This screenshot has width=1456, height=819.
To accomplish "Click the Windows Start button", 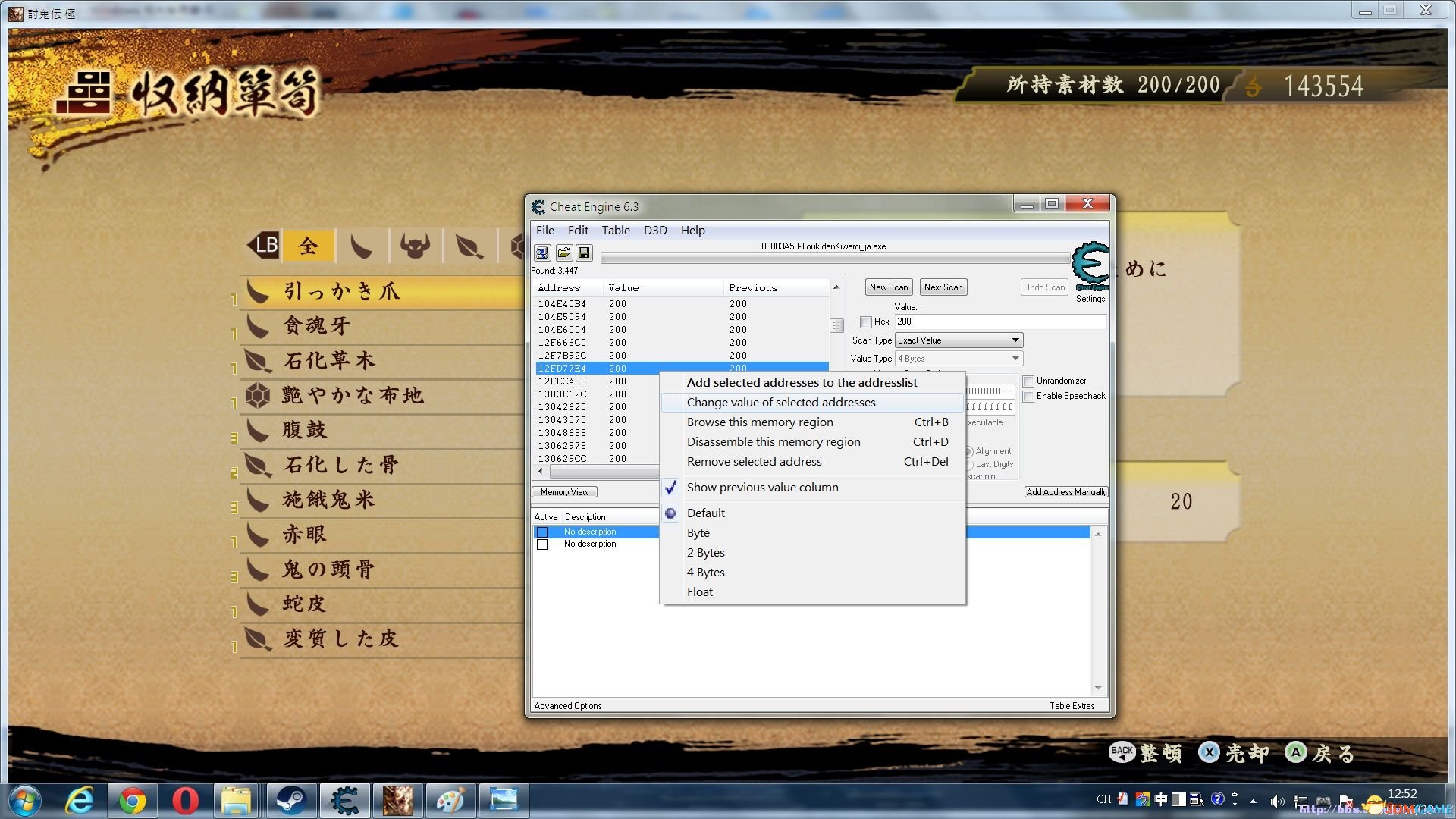I will 25,801.
